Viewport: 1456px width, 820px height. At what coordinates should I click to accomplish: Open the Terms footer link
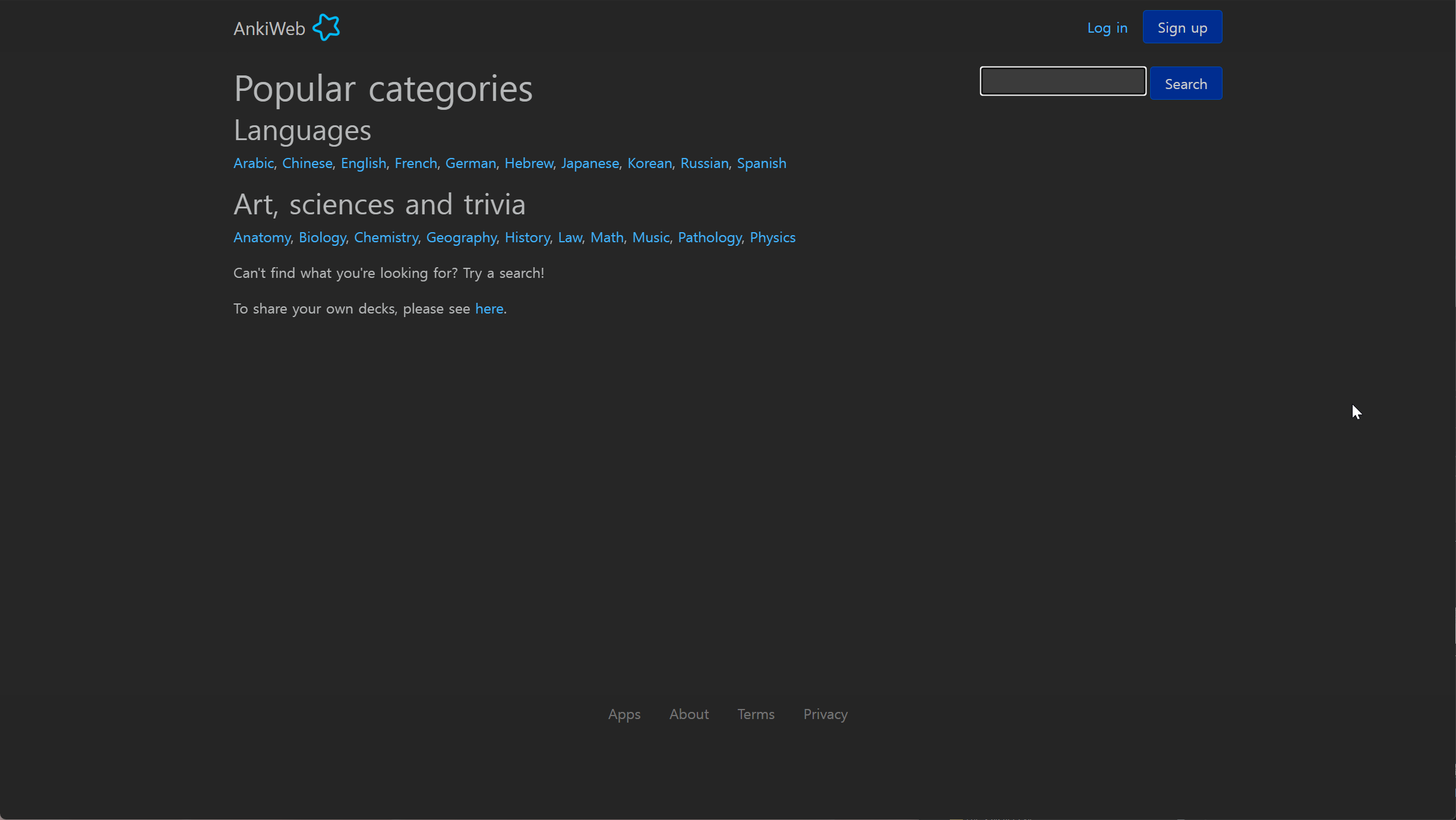coord(756,714)
